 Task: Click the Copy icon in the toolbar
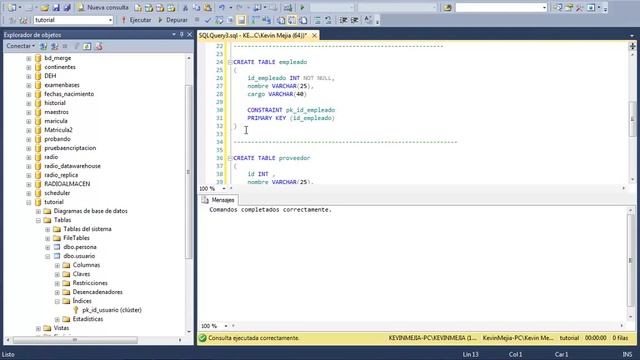196,8
